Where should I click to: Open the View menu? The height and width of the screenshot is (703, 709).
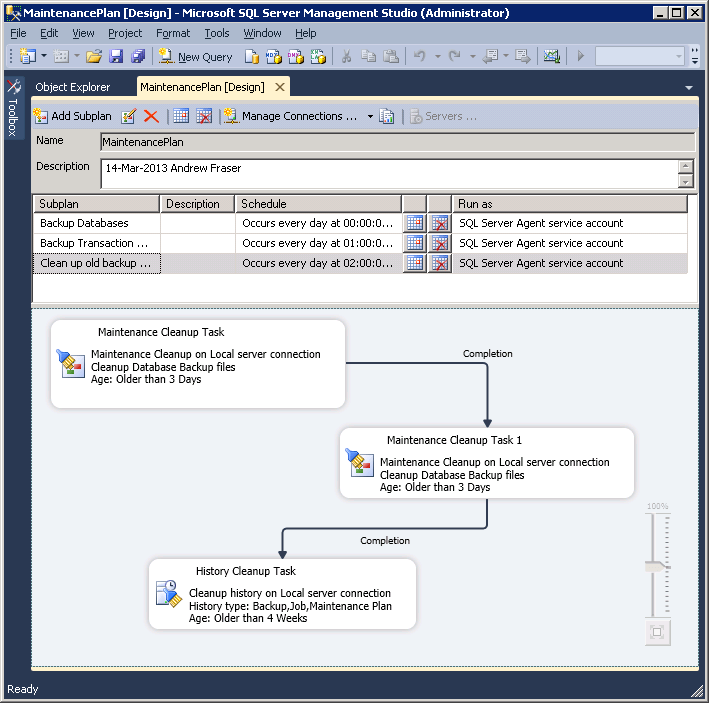(83, 33)
